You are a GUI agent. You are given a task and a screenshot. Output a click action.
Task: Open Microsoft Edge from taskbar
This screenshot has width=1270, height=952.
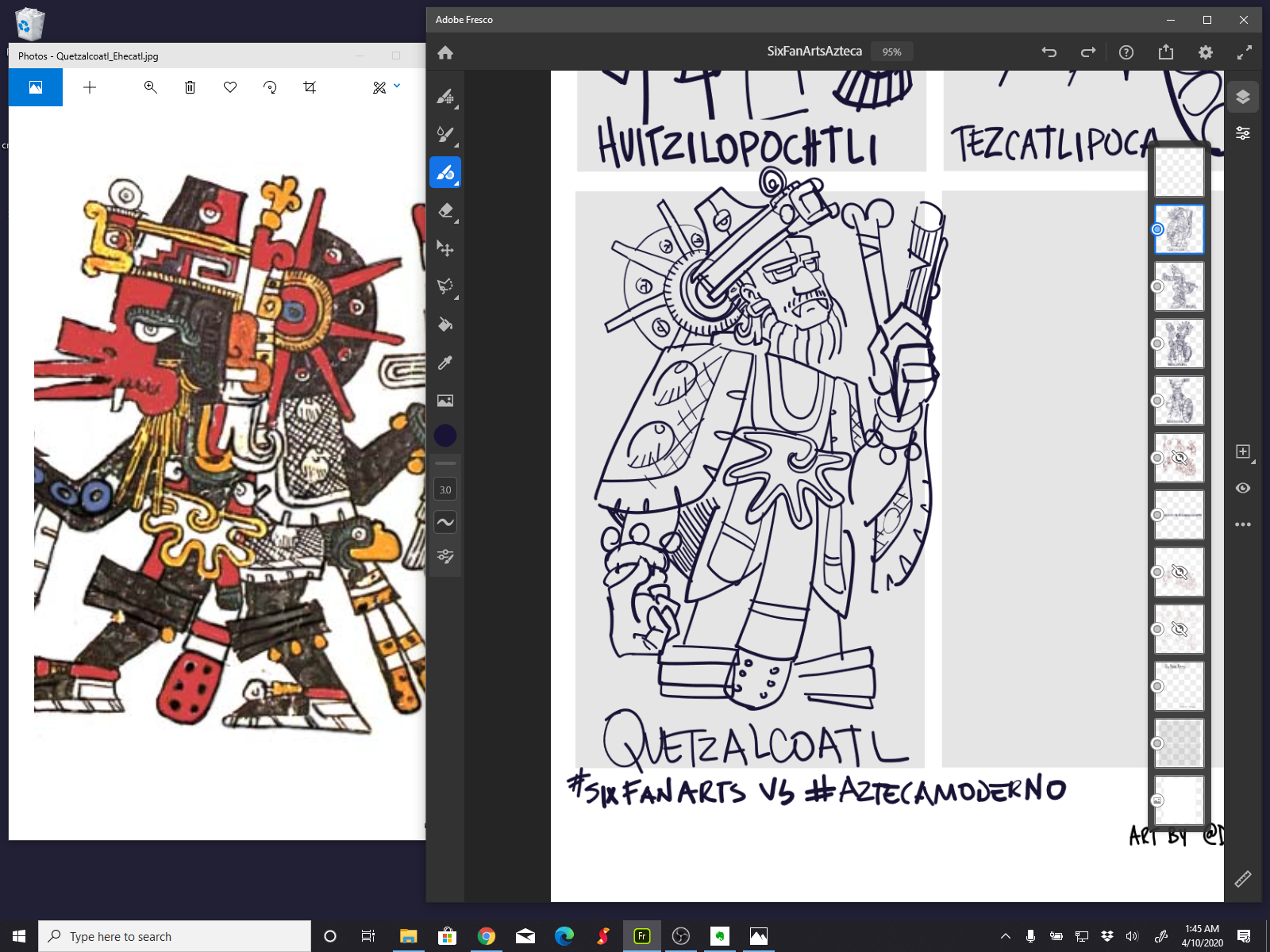(x=564, y=936)
